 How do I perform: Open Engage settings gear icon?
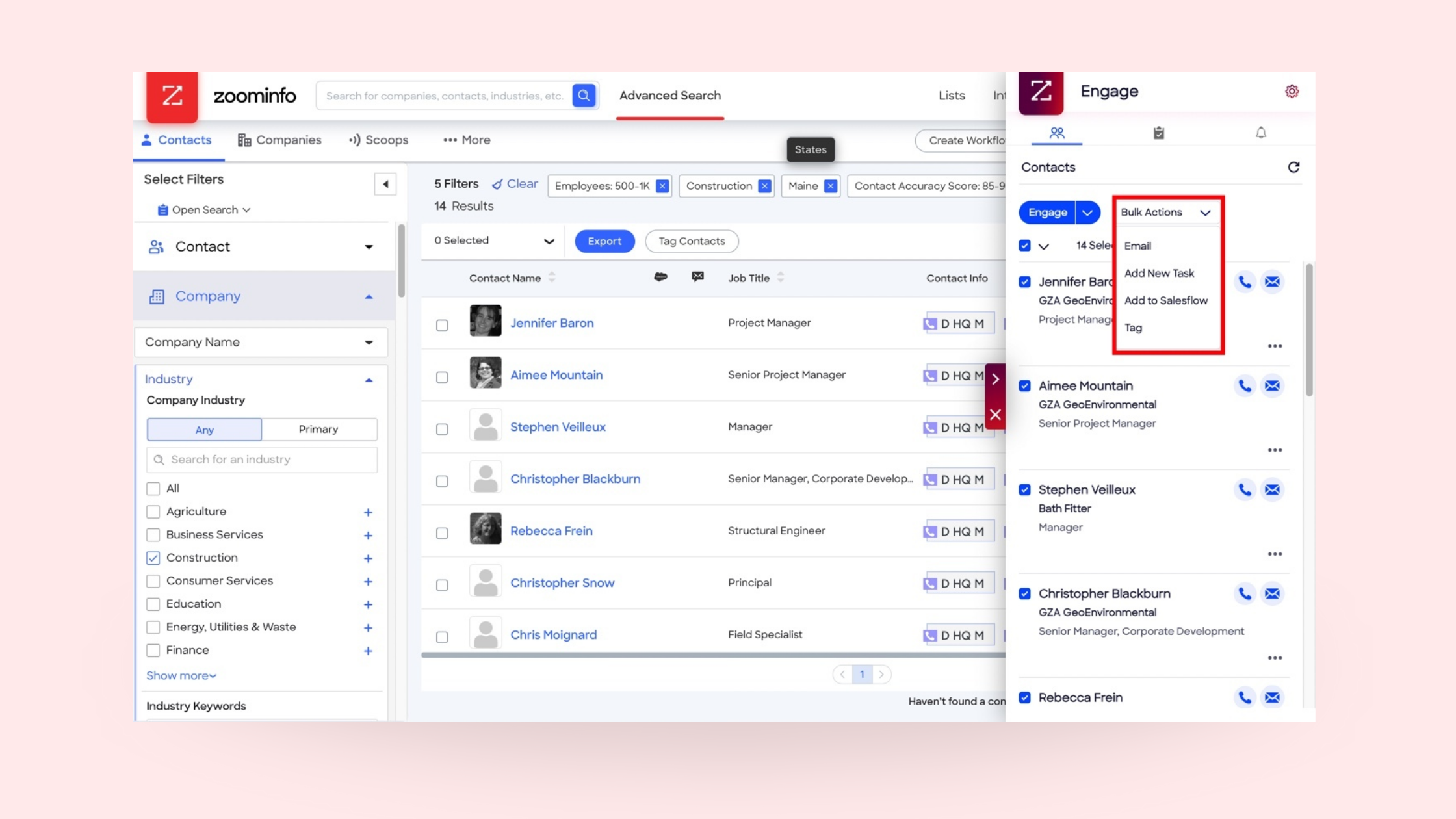1292,92
